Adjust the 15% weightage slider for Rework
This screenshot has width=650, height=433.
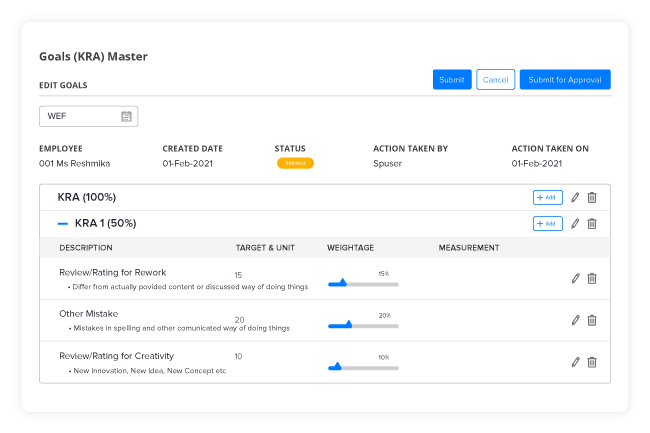tap(342, 284)
